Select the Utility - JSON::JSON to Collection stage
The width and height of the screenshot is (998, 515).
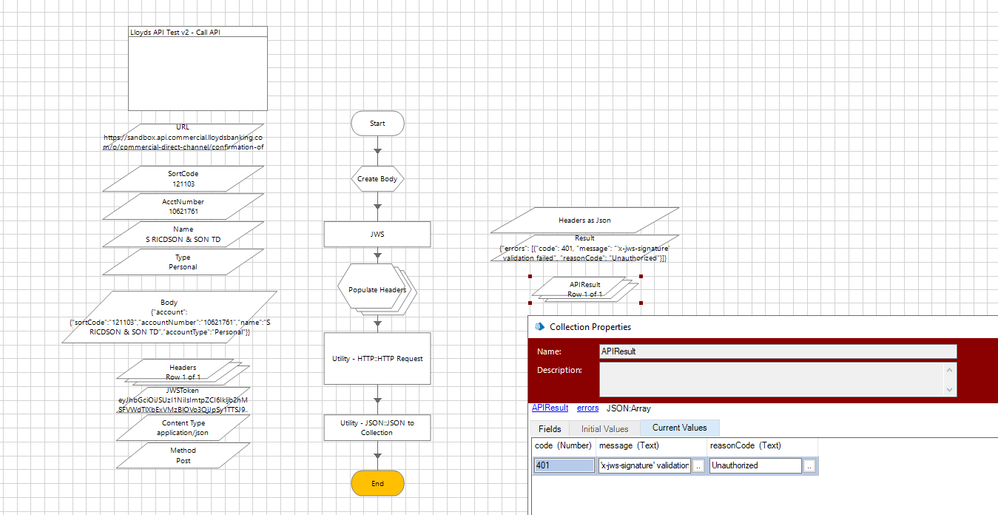coord(377,427)
